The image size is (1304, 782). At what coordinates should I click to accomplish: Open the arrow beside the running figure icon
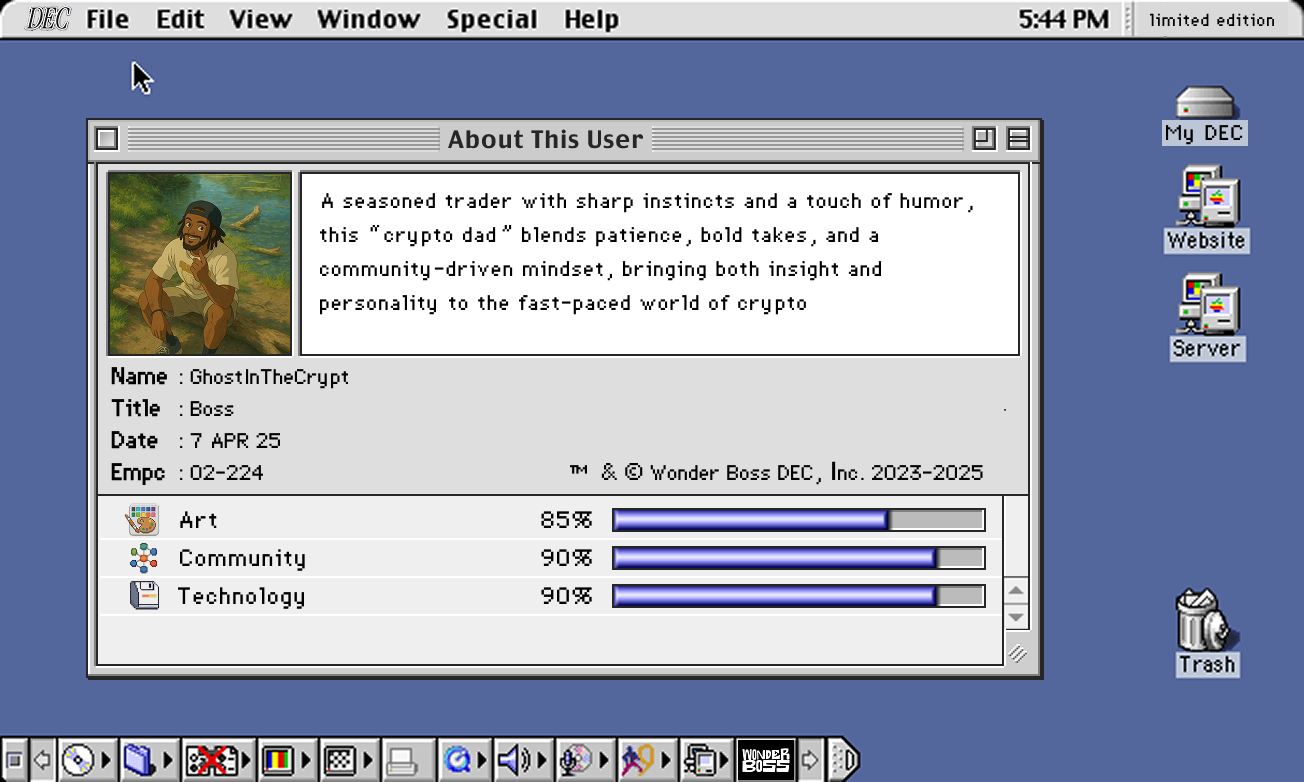click(668, 761)
